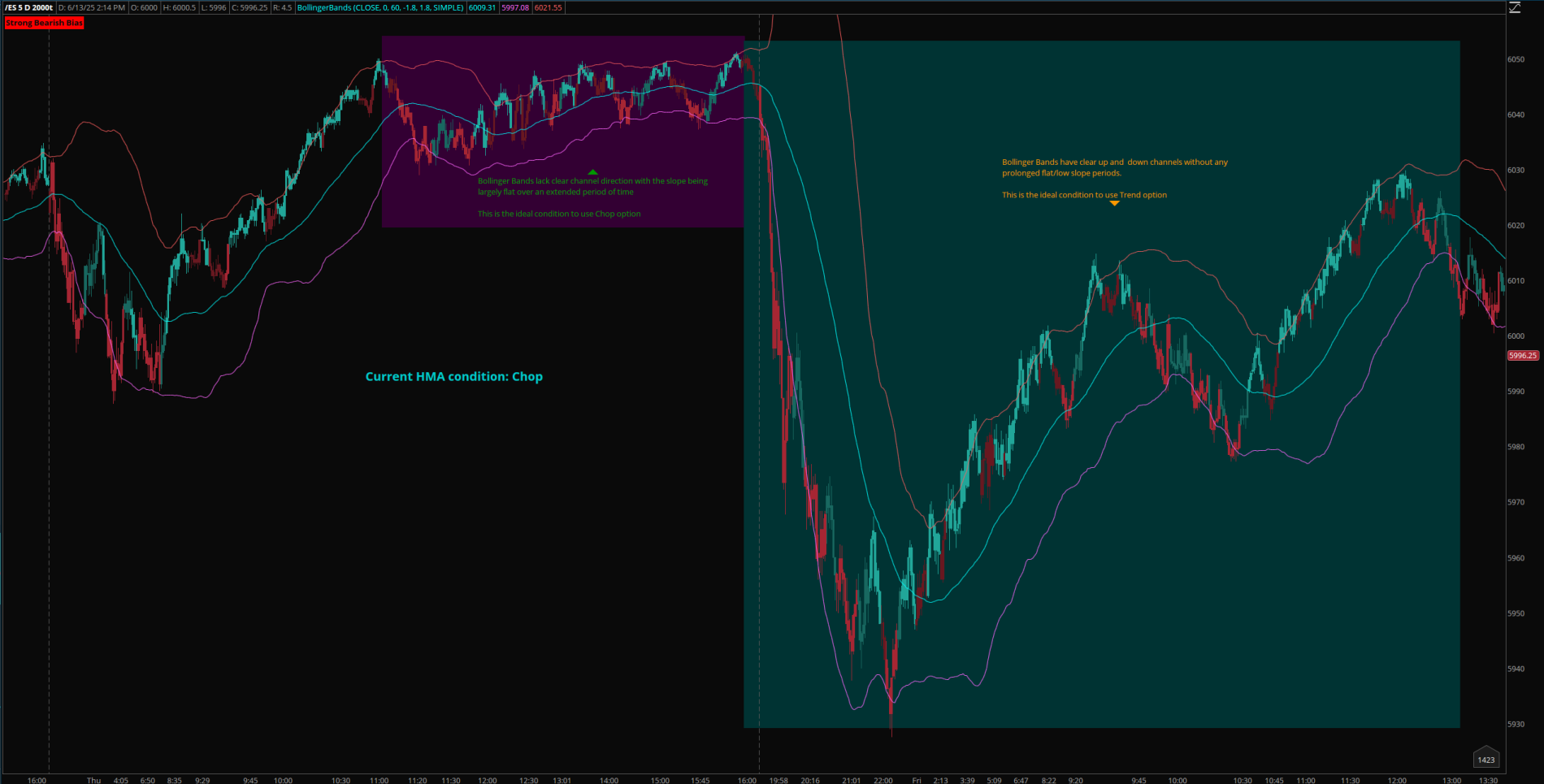Click the 6040 price axis label

[x=1516, y=115]
